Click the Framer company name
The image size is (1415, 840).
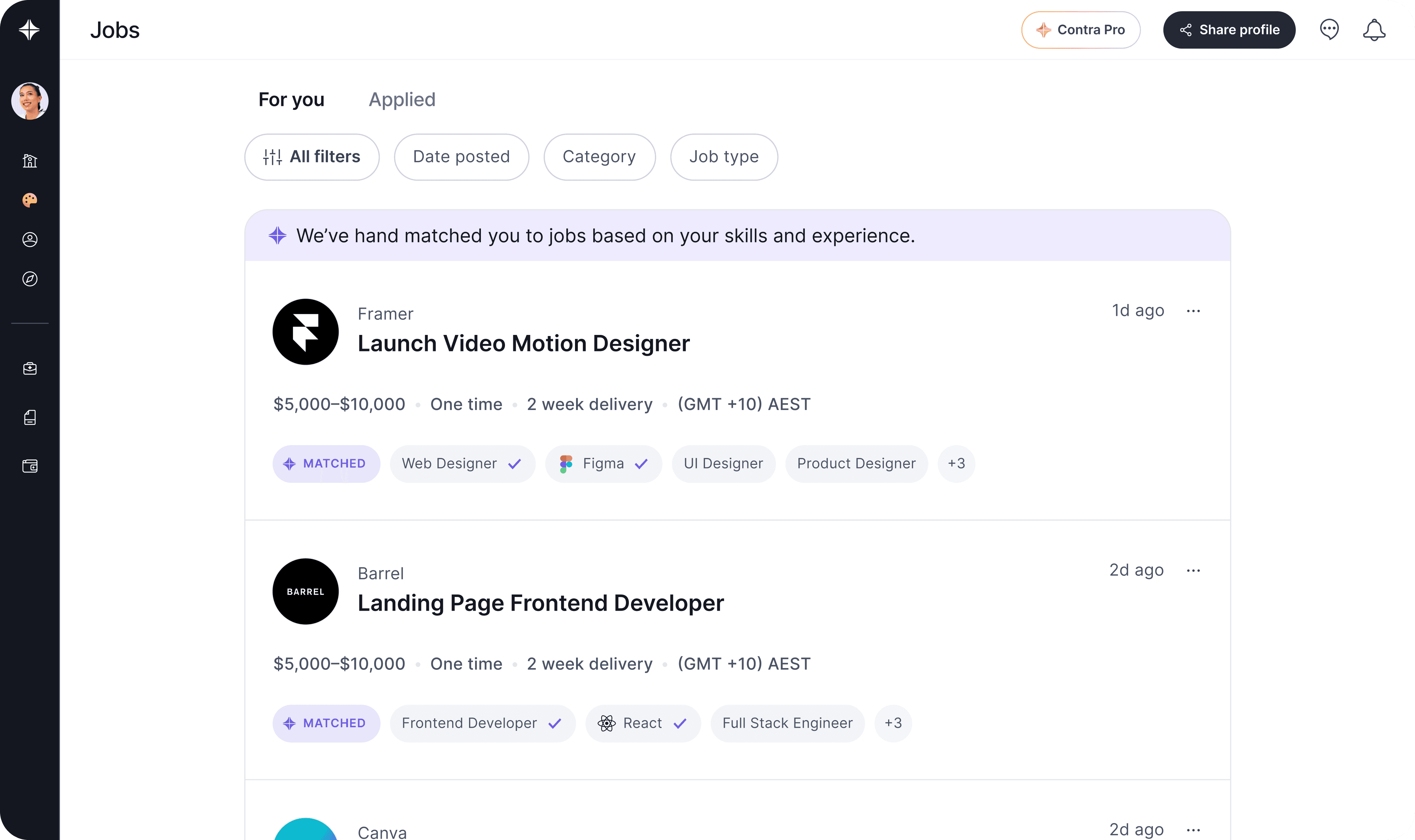click(385, 314)
